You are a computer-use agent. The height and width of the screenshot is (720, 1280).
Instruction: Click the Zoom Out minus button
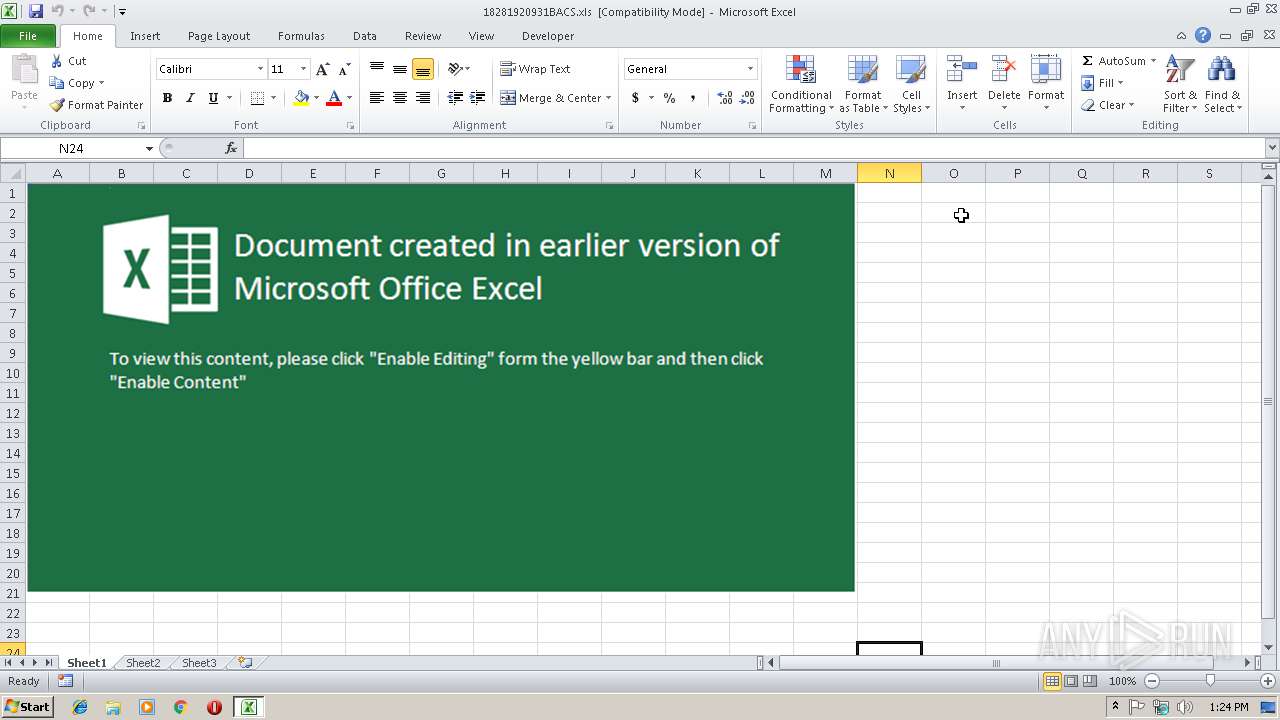click(1151, 681)
